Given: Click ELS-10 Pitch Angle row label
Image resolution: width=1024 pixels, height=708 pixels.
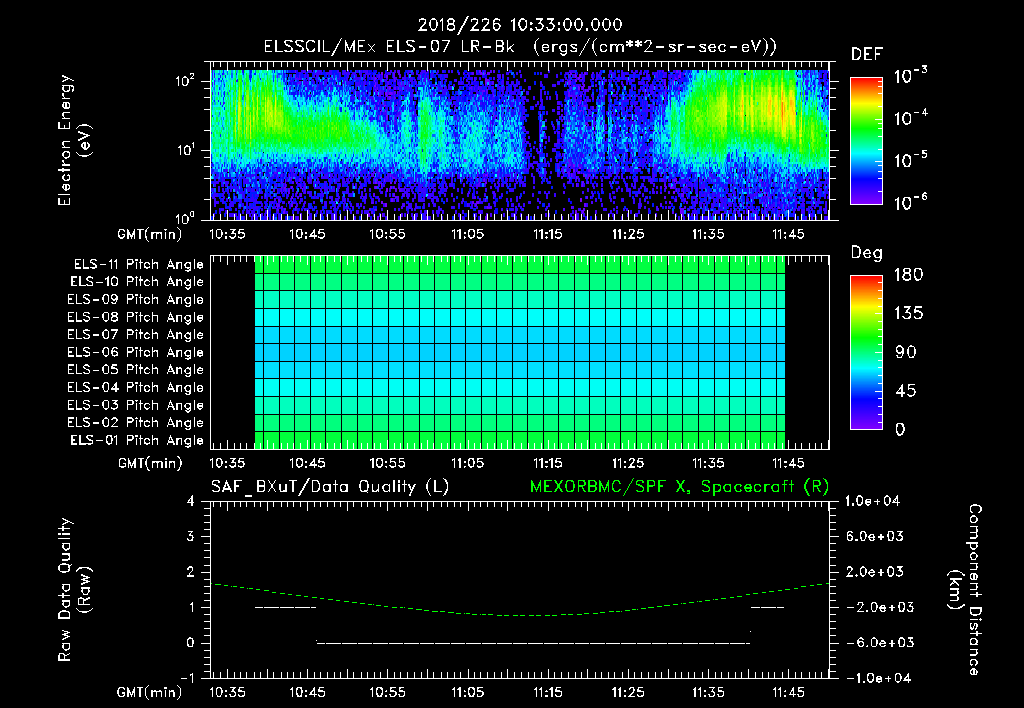Looking at the screenshot, I should pyautogui.click(x=137, y=282).
